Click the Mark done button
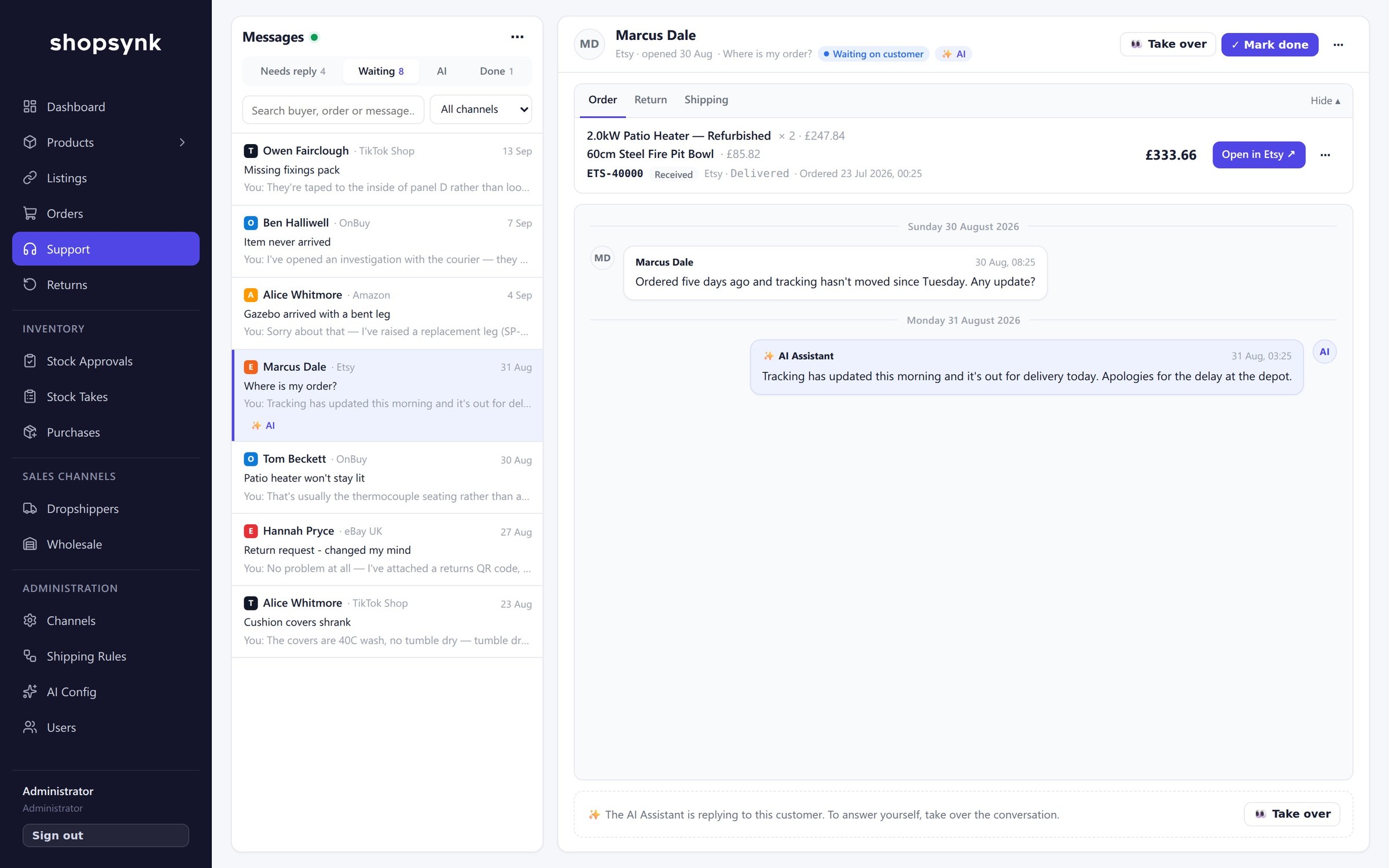The height and width of the screenshot is (868, 1389). [x=1270, y=45]
